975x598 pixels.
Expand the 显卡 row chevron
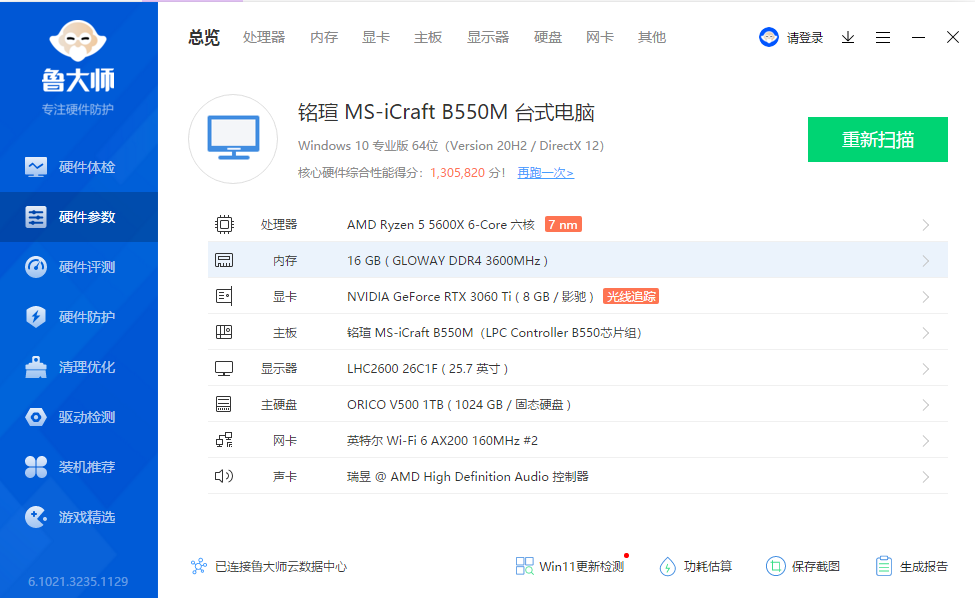tap(925, 297)
